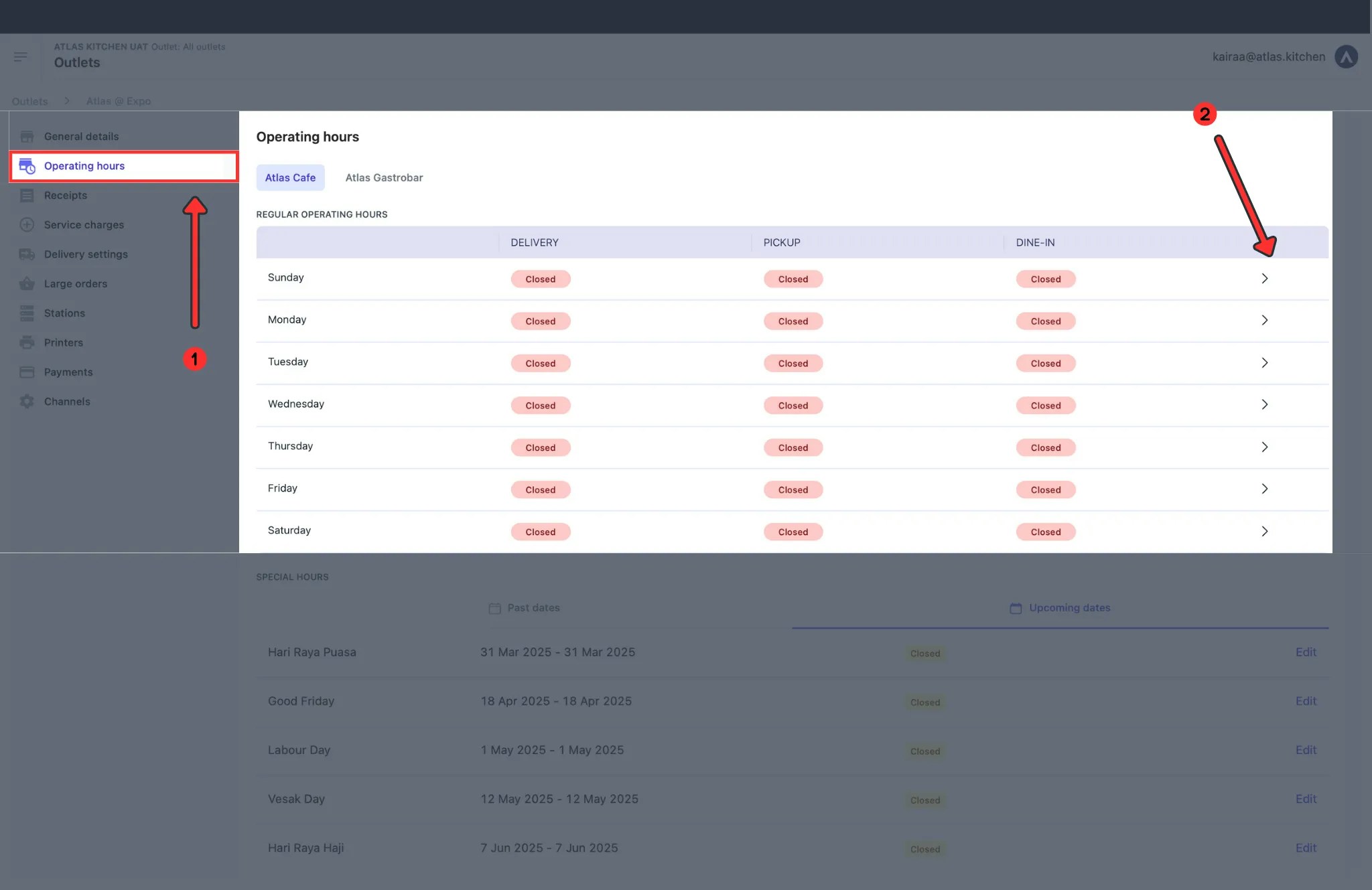Toggle Friday's Dine-in Closed status
The image size is (1372, 890).
(1045, 490)
